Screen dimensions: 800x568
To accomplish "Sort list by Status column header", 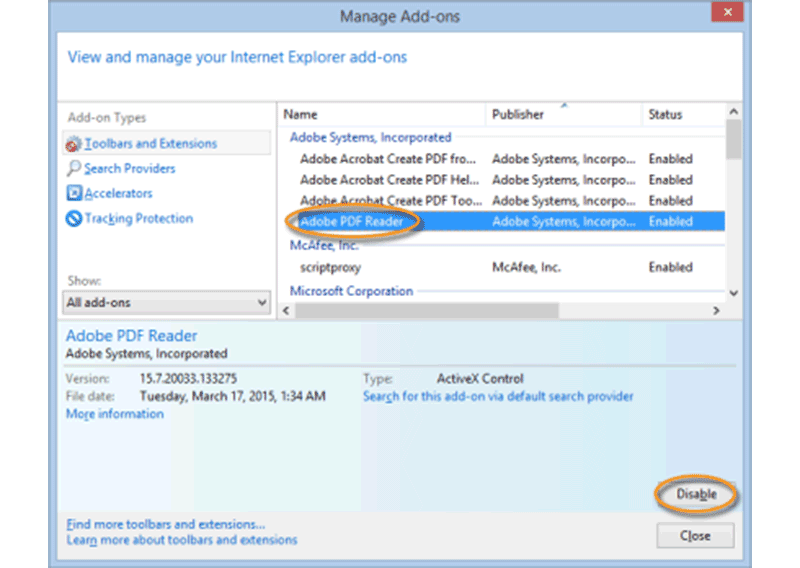I will coord(683,114).
